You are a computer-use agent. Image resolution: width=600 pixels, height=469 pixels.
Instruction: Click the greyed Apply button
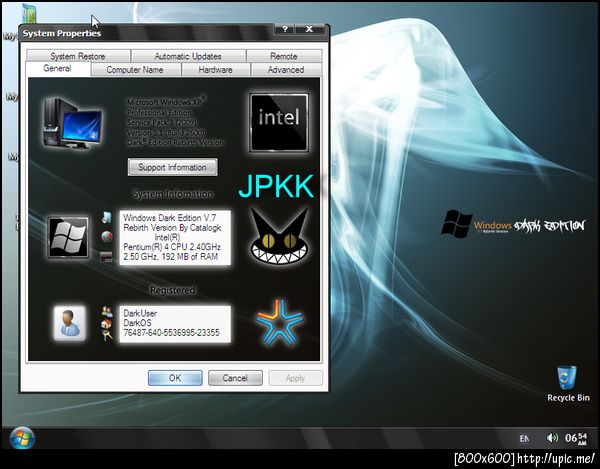coord(295,378)
